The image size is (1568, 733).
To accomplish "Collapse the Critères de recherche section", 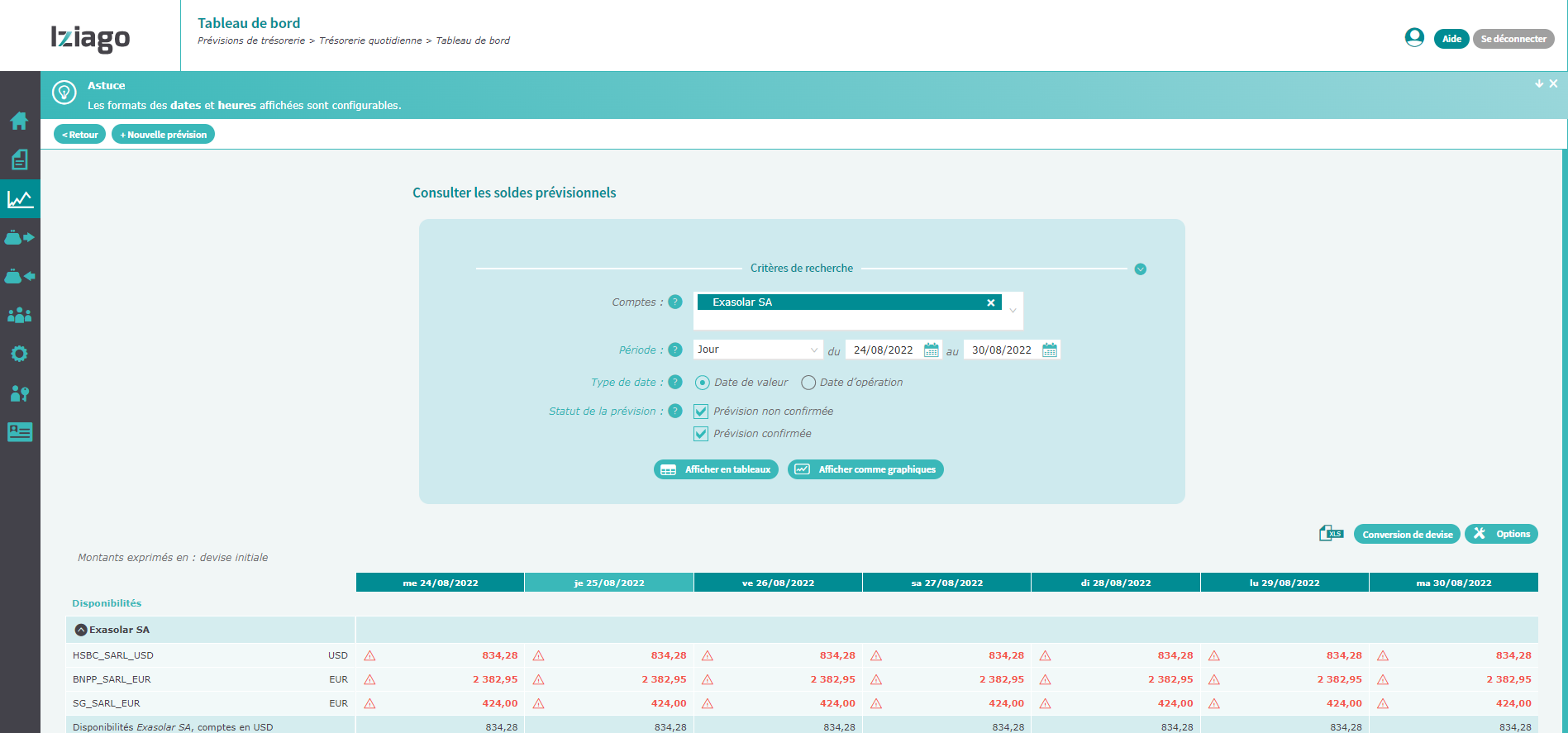I will (x=1141, y=269).
